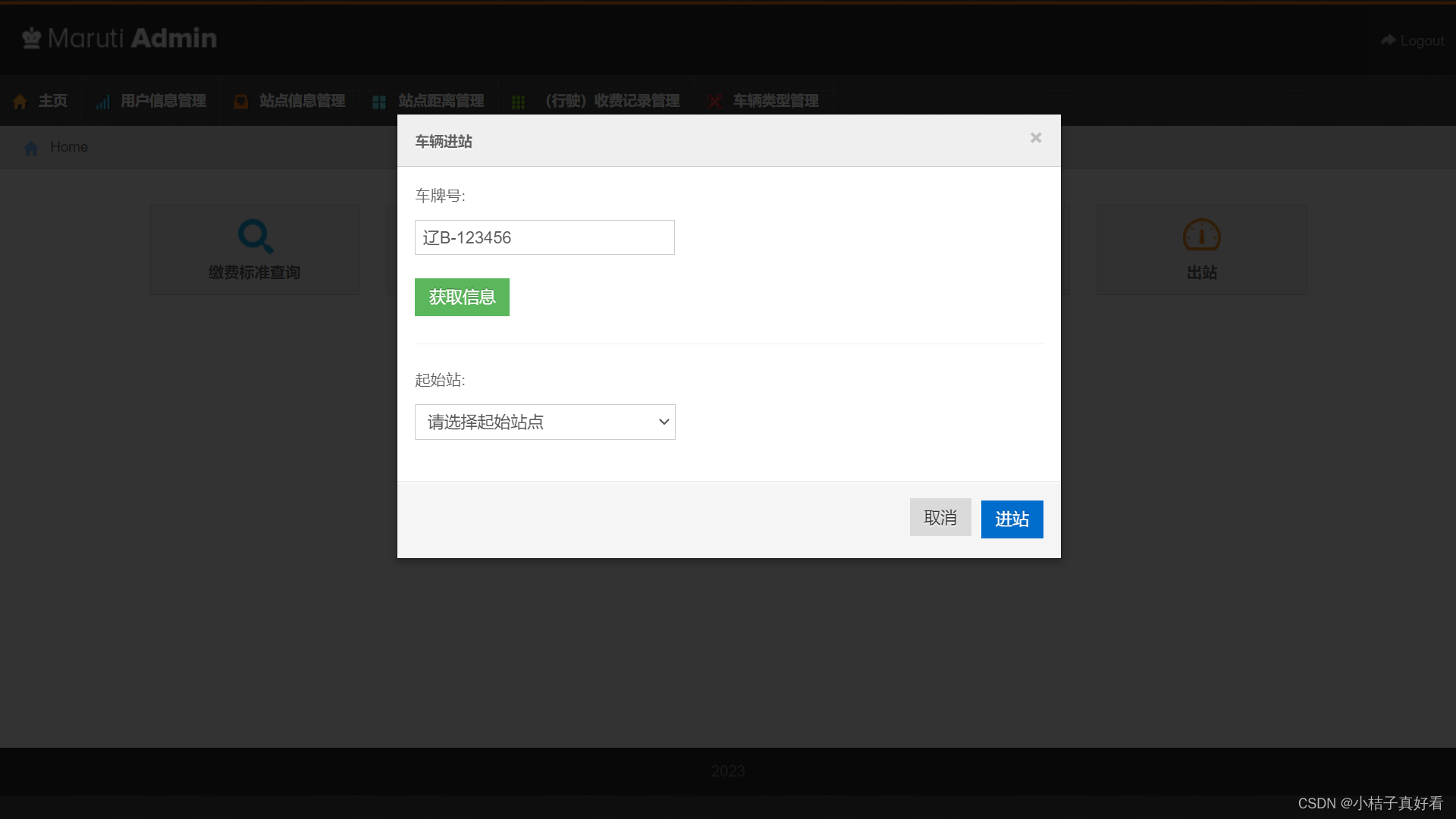1456x819 pixels.
Task: Click the Logout link
Action: coord(1412,40)
